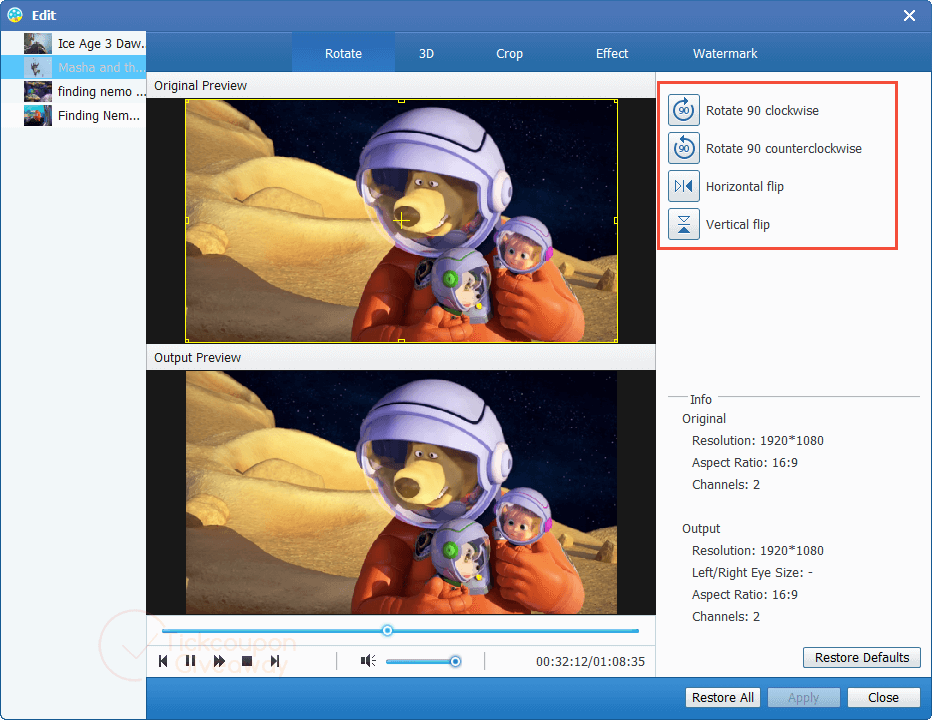Click the Rotate 90 counterclockwise icon
The height and width of the screenshot is (720, 932).
click(x=684, y=149)
